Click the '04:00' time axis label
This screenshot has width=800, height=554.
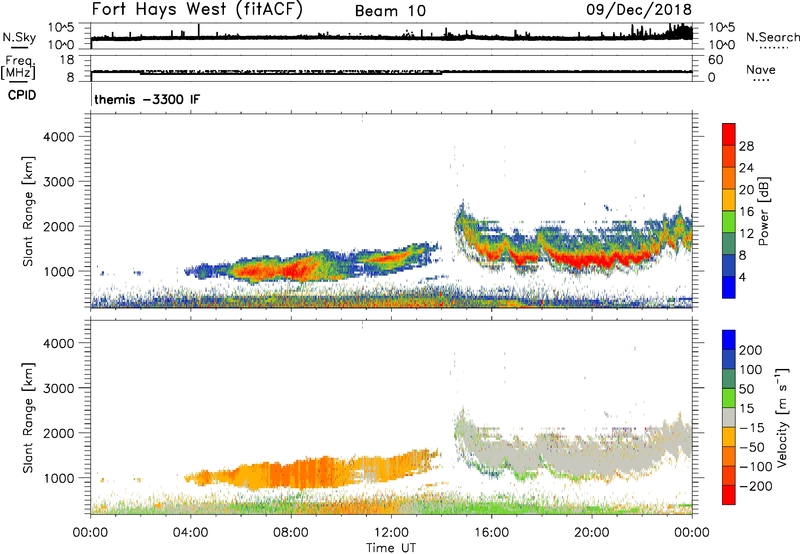click(x=191, y=533)
